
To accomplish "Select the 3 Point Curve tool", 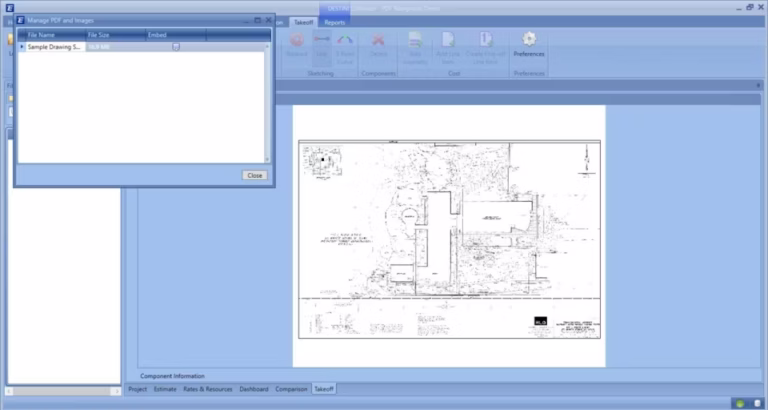I will coord(345,39).
